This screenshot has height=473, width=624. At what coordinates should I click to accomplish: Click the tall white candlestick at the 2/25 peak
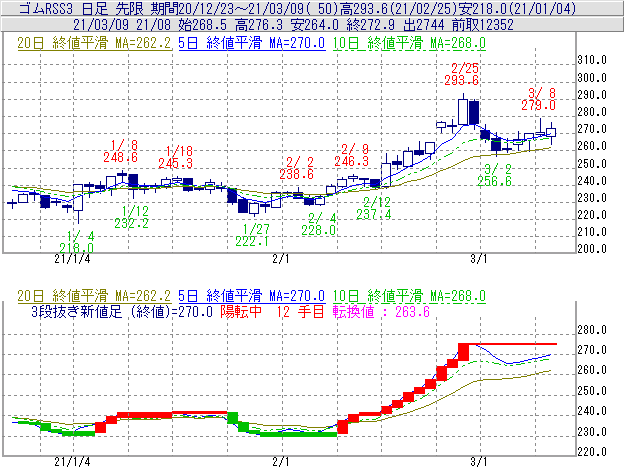(x=463, y=112)
